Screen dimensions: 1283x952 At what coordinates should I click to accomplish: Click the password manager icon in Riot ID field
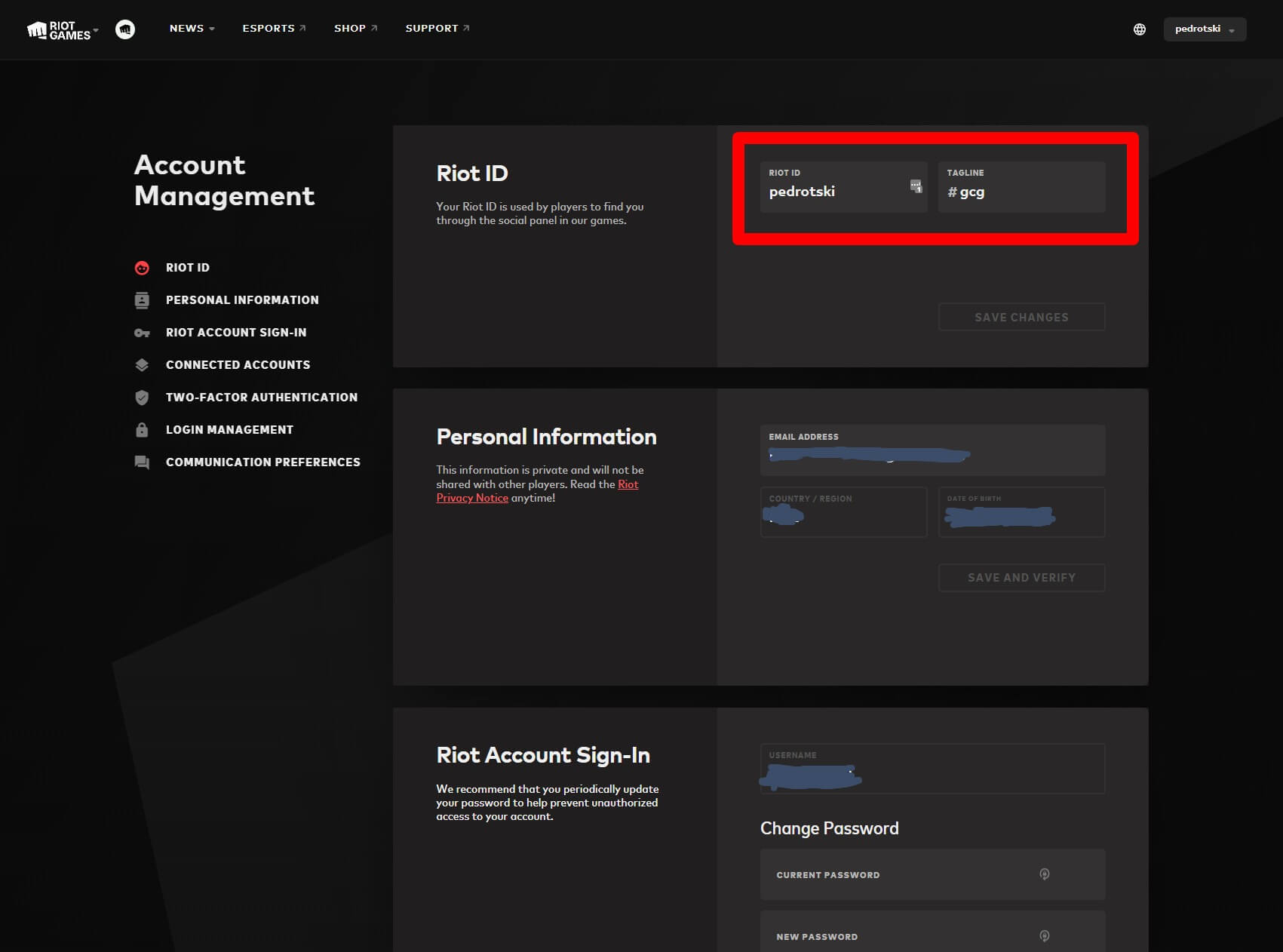[916, 186]
